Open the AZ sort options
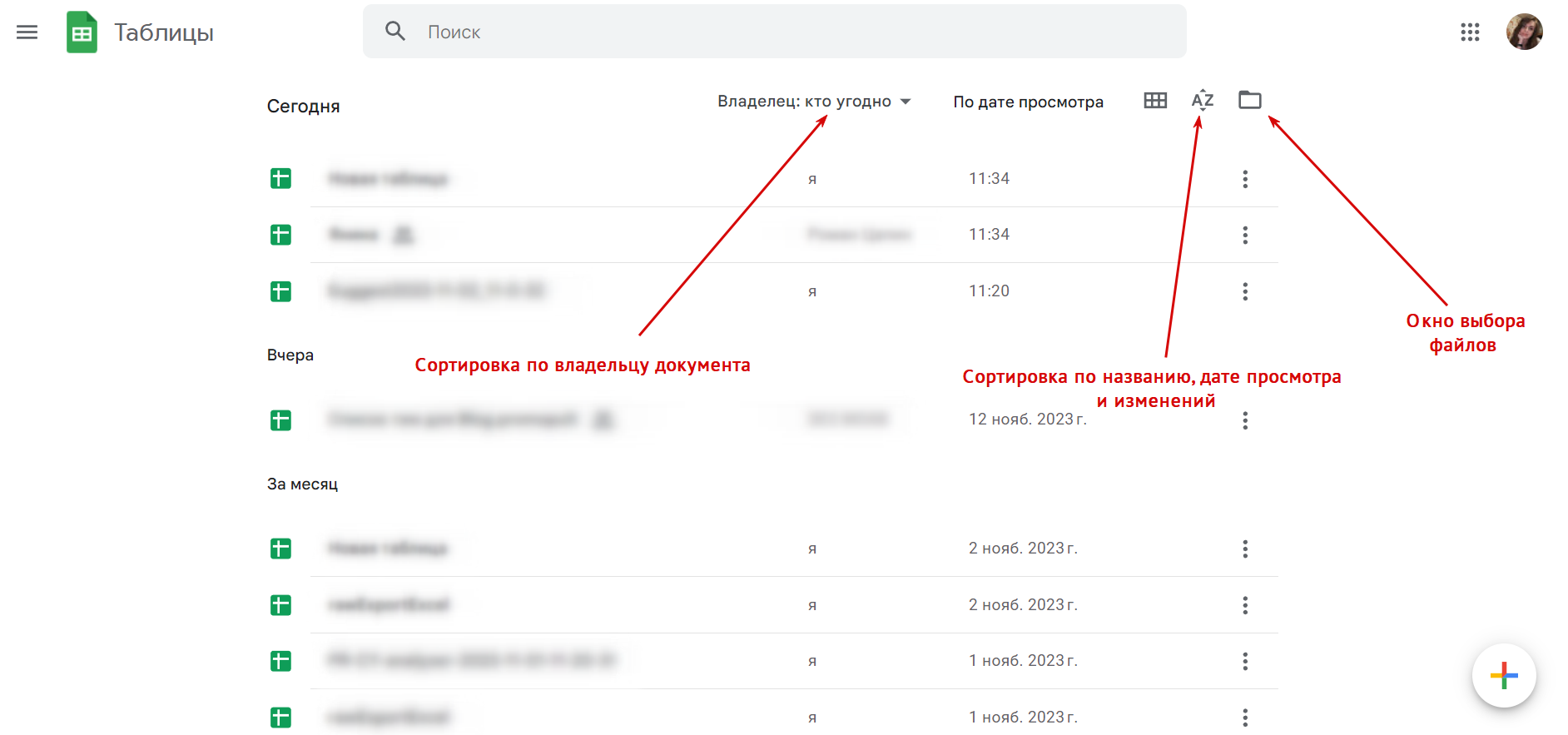1568x735 pixels. [1203, 101]
